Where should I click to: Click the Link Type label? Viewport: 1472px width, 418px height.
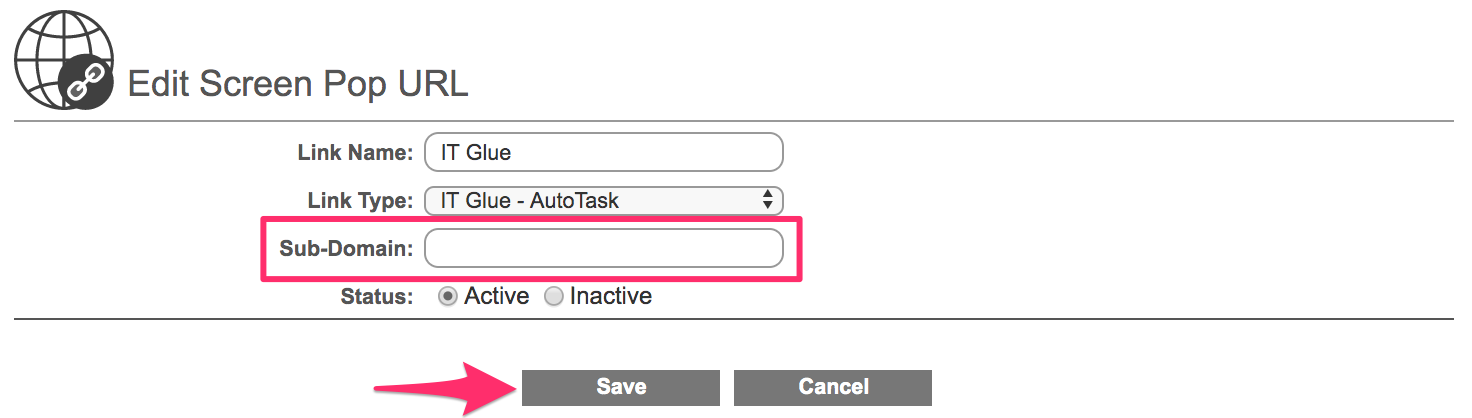click(360, 200)
